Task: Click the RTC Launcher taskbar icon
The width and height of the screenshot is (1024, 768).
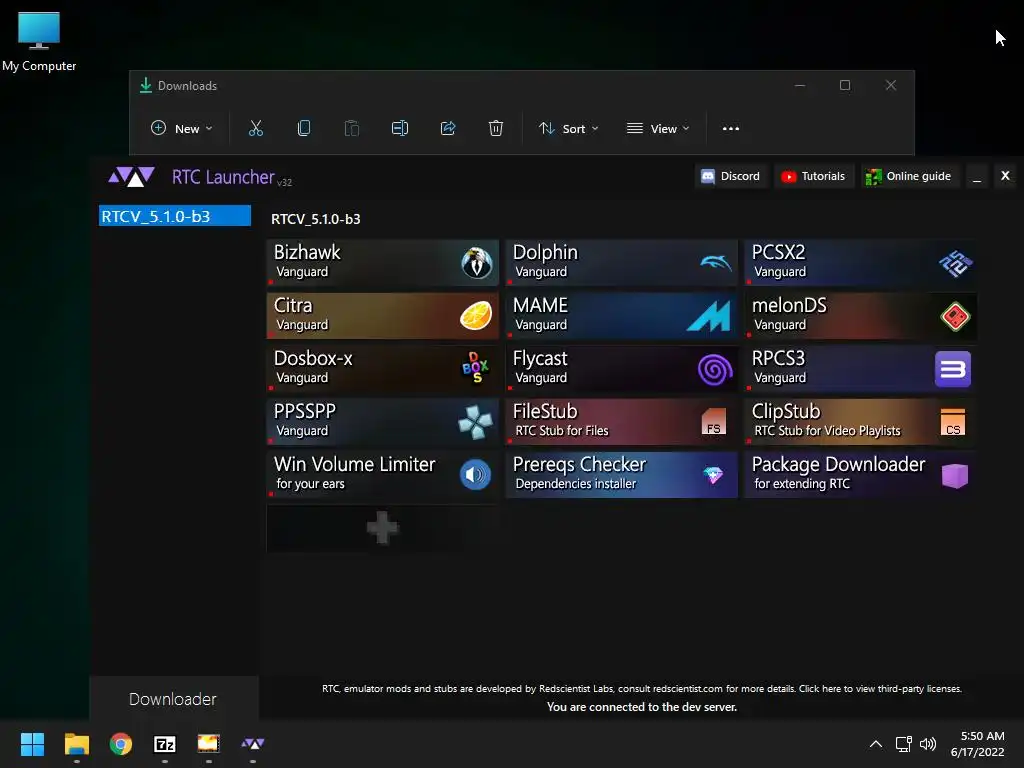Action: (253, 744)
